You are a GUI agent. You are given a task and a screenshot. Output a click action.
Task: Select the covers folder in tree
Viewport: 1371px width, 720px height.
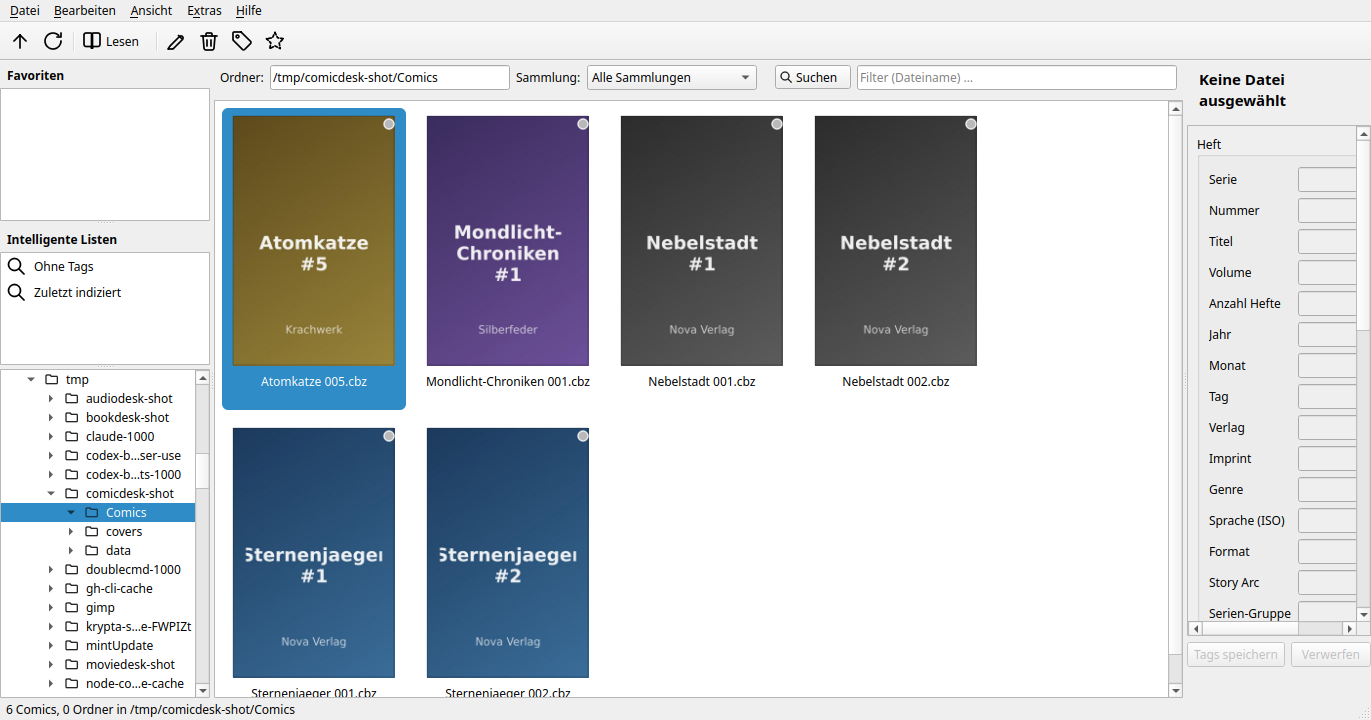124,532
